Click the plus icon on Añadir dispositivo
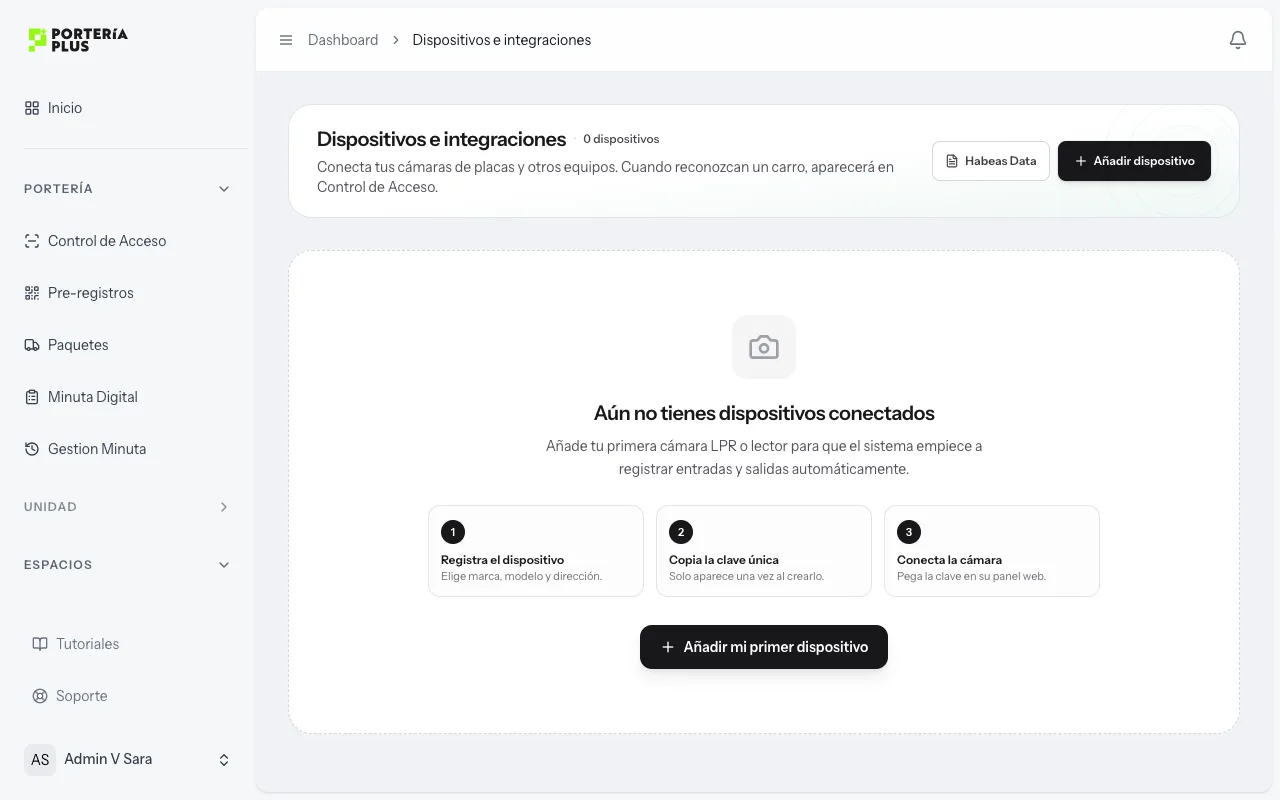 pyautogui.click(x=1081, y=161)
